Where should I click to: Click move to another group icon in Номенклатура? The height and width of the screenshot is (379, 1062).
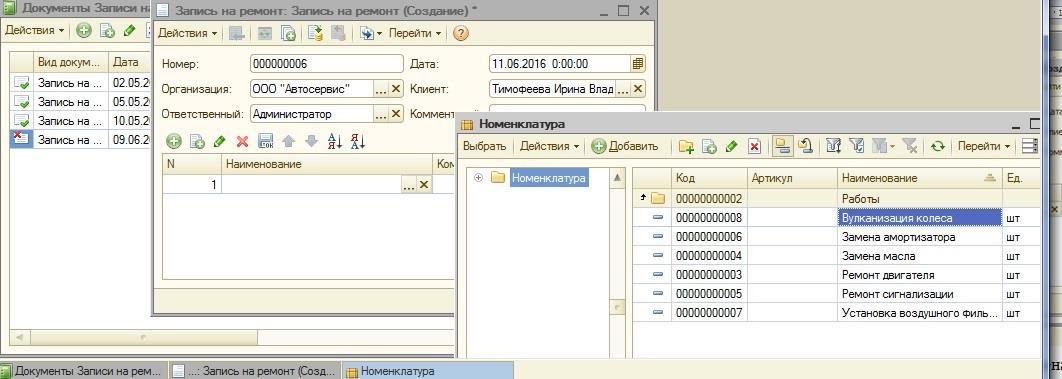(x=805, y=146)
